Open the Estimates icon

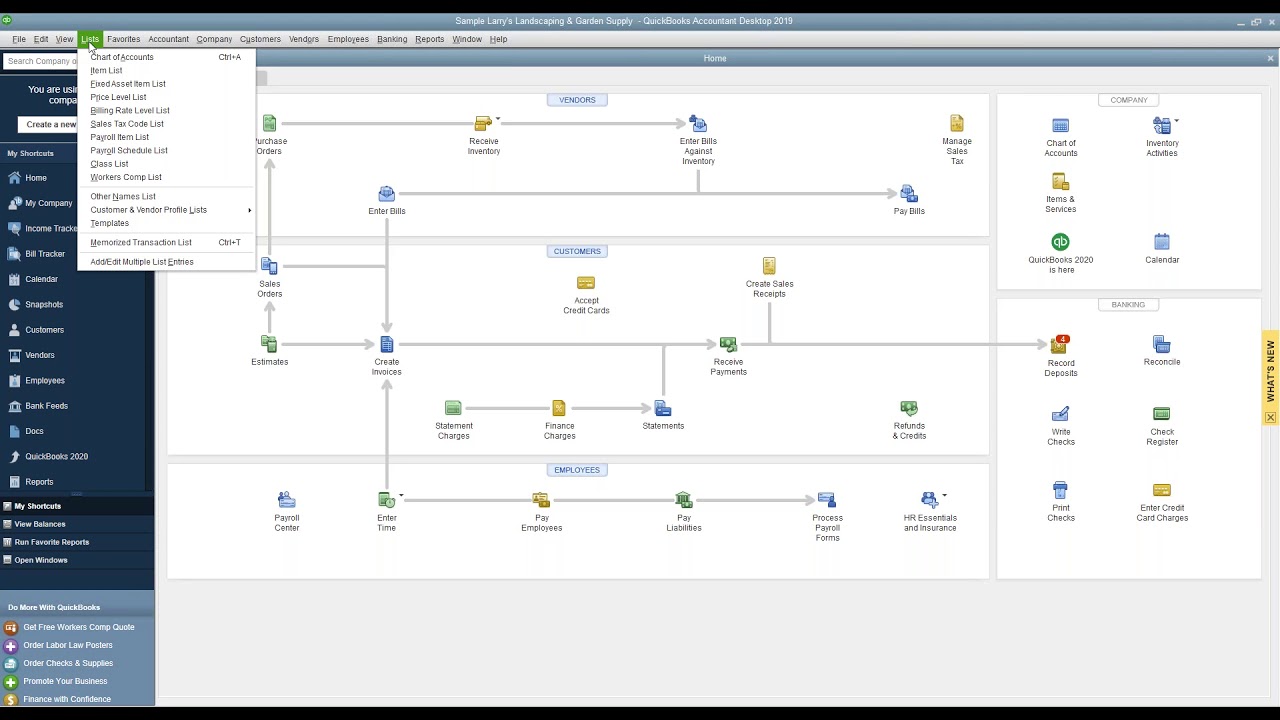[x=269, y=345]
